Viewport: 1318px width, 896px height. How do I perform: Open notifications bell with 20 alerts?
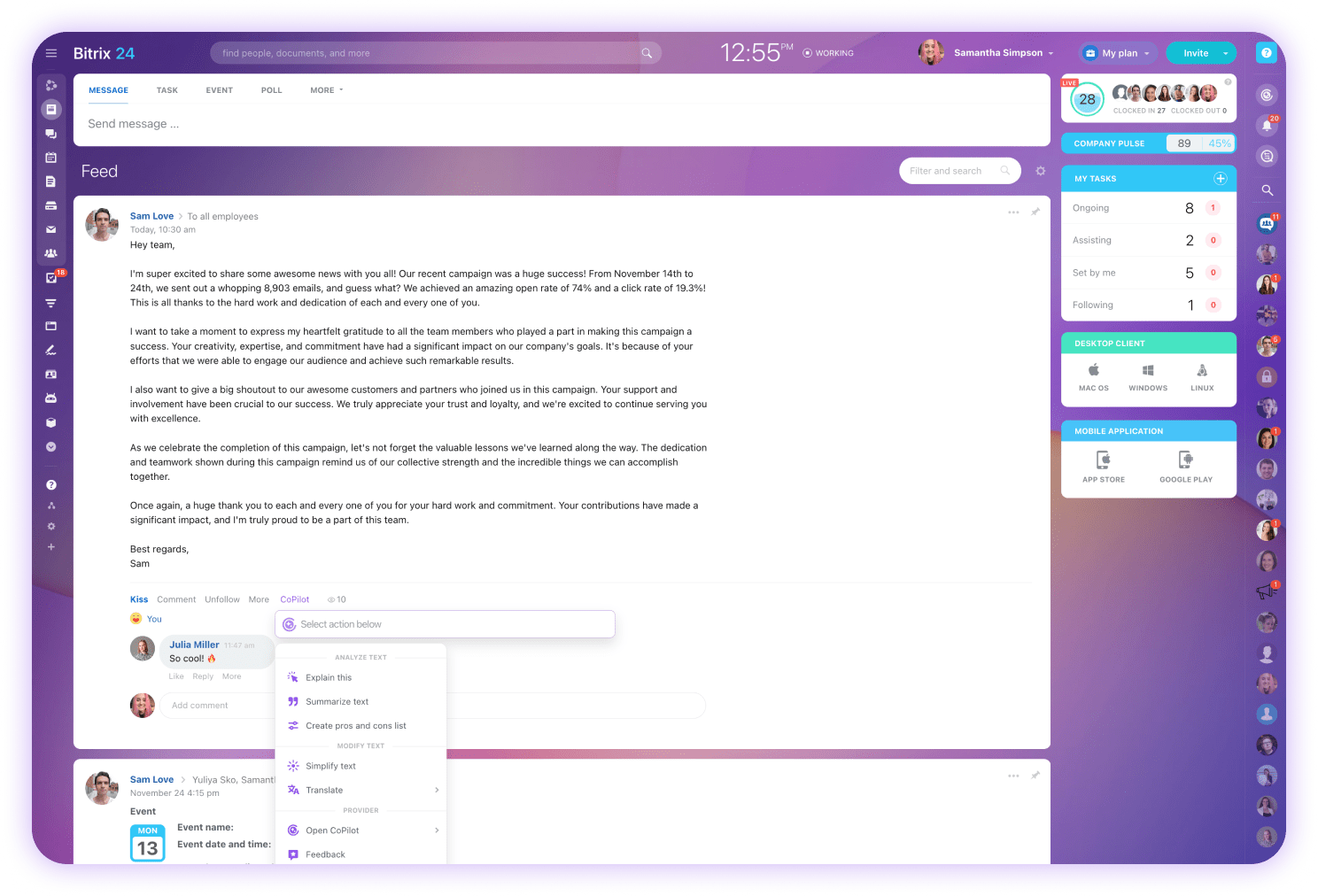tap(1267, 125)
